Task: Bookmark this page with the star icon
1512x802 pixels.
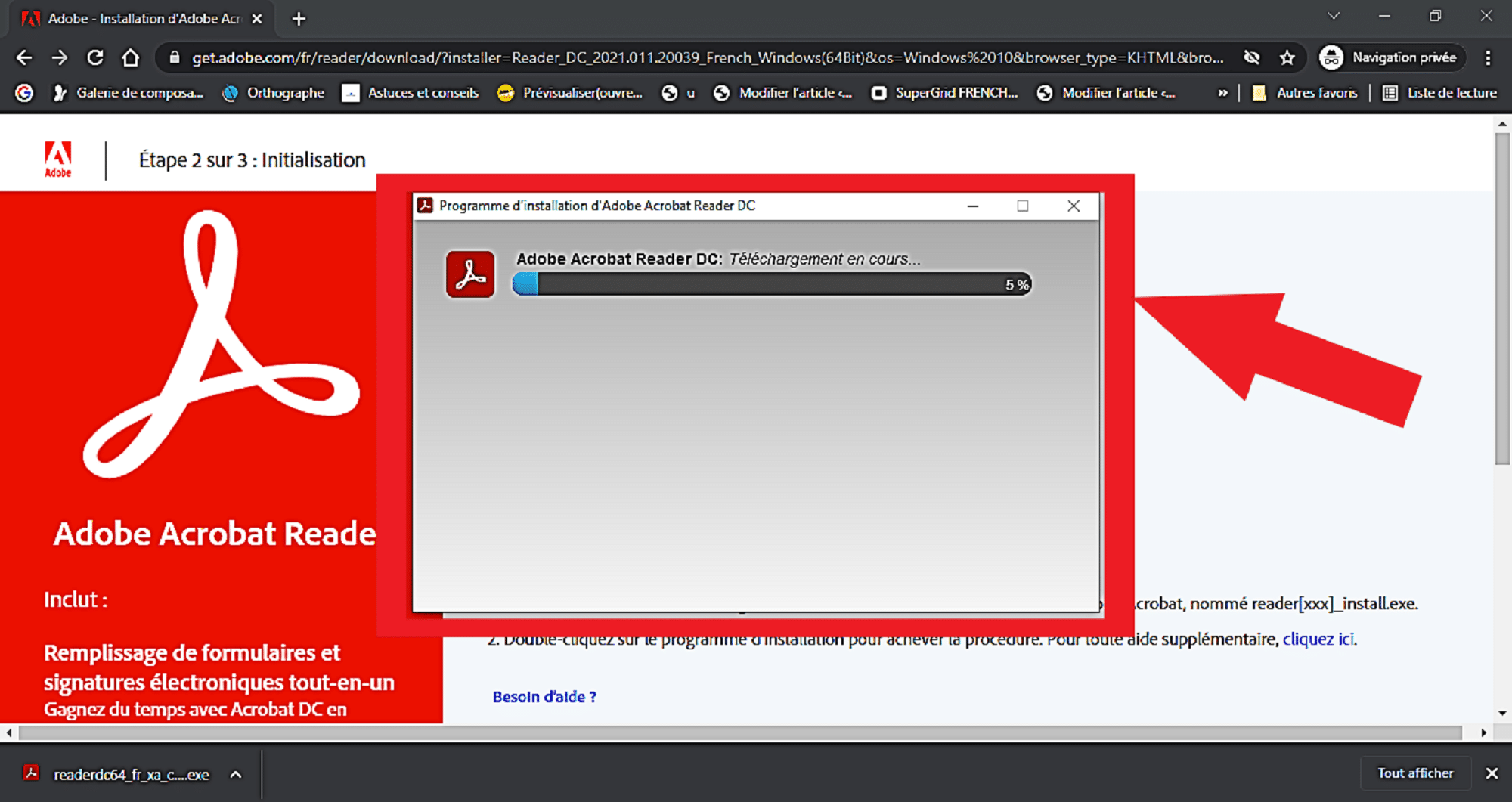Action: point(1287,57)
